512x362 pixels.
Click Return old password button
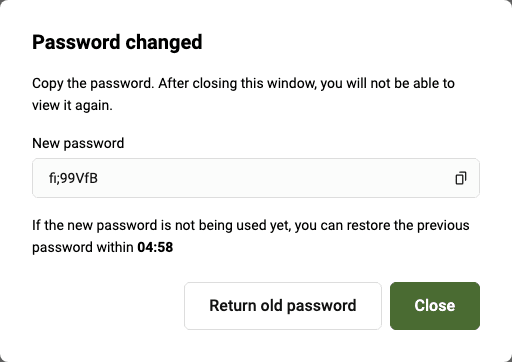pos(283,306)
